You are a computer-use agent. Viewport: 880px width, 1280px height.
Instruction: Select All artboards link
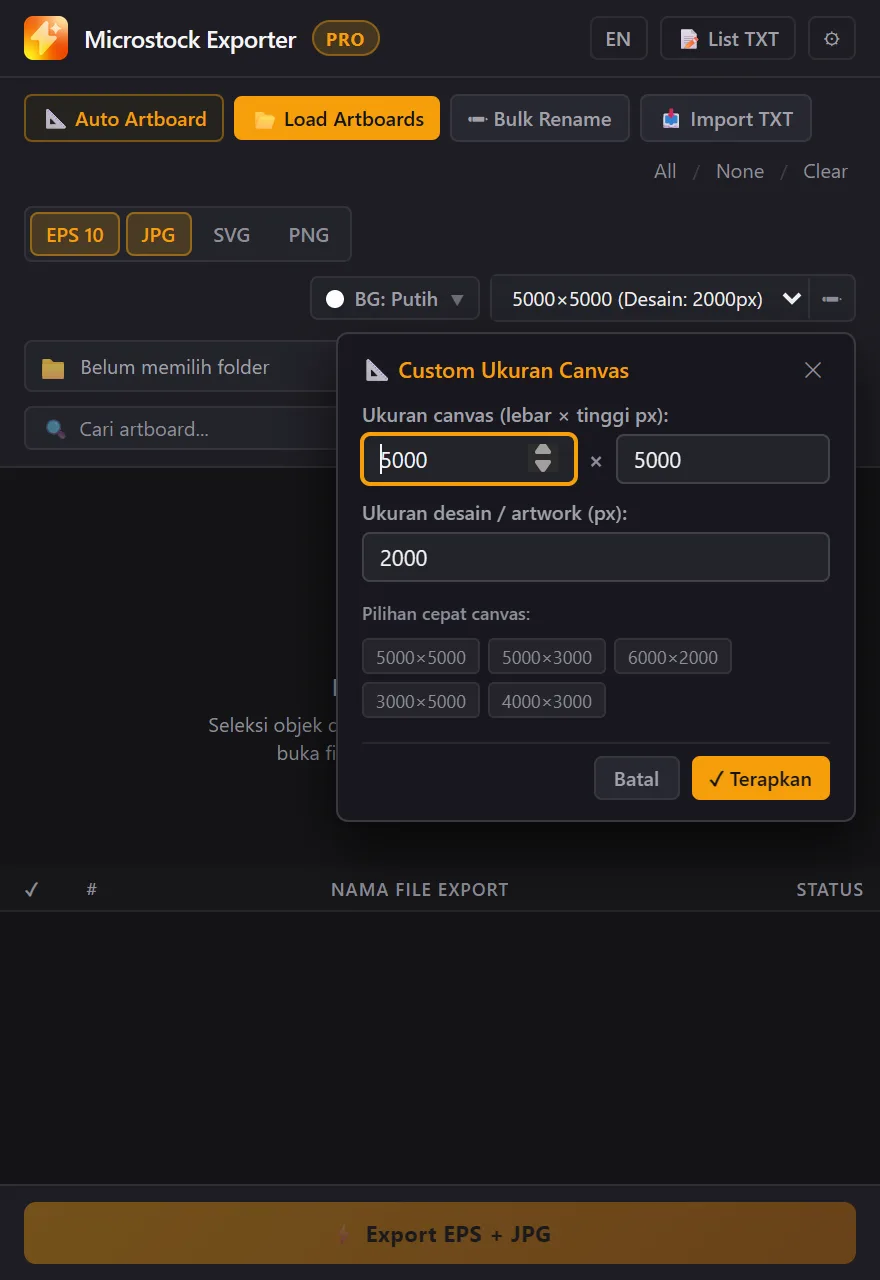[665, 171]
